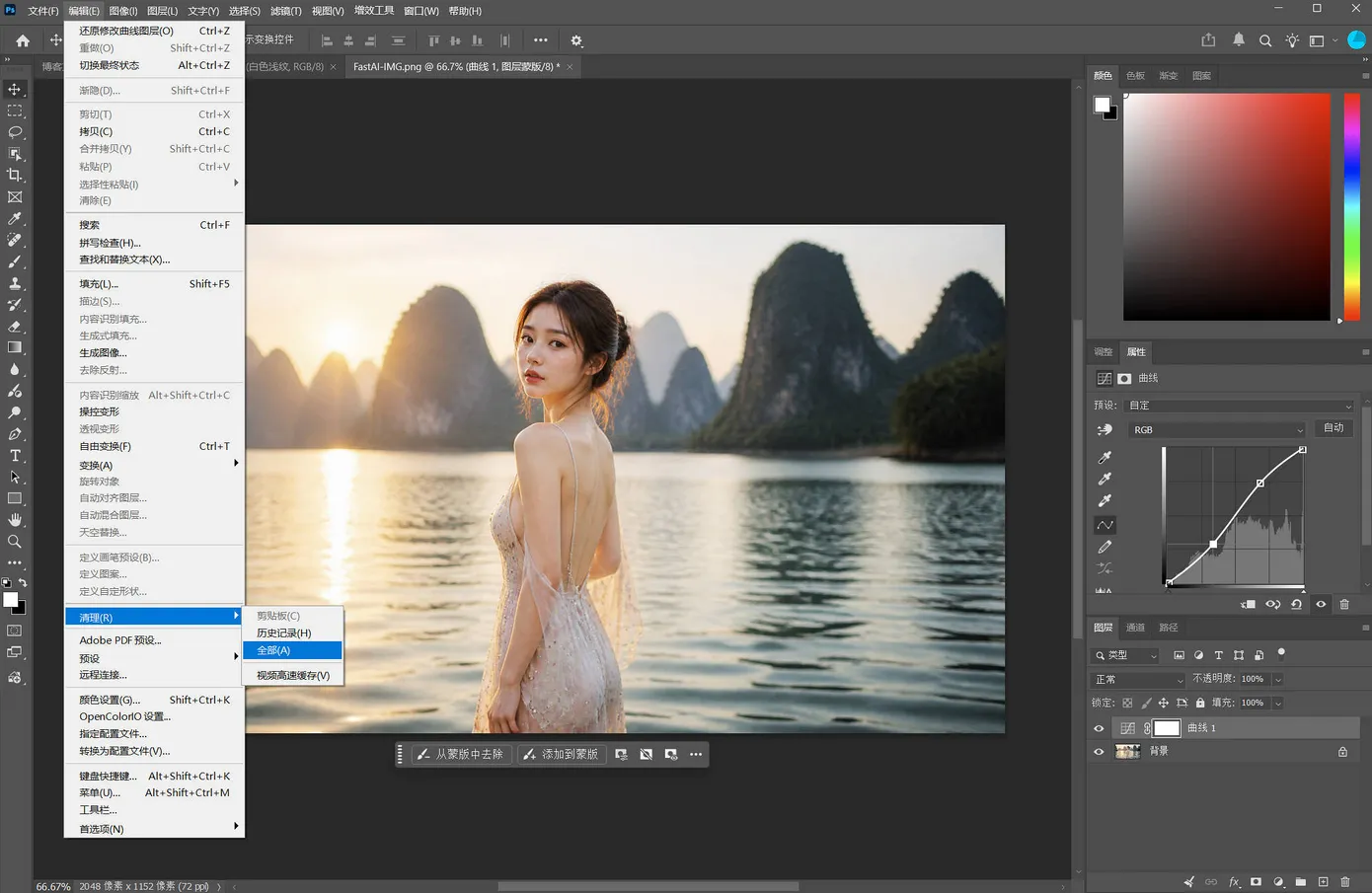Expand the 首选项(N) submenu
This screenshot has height=893, width=1372.
[154, 829]
